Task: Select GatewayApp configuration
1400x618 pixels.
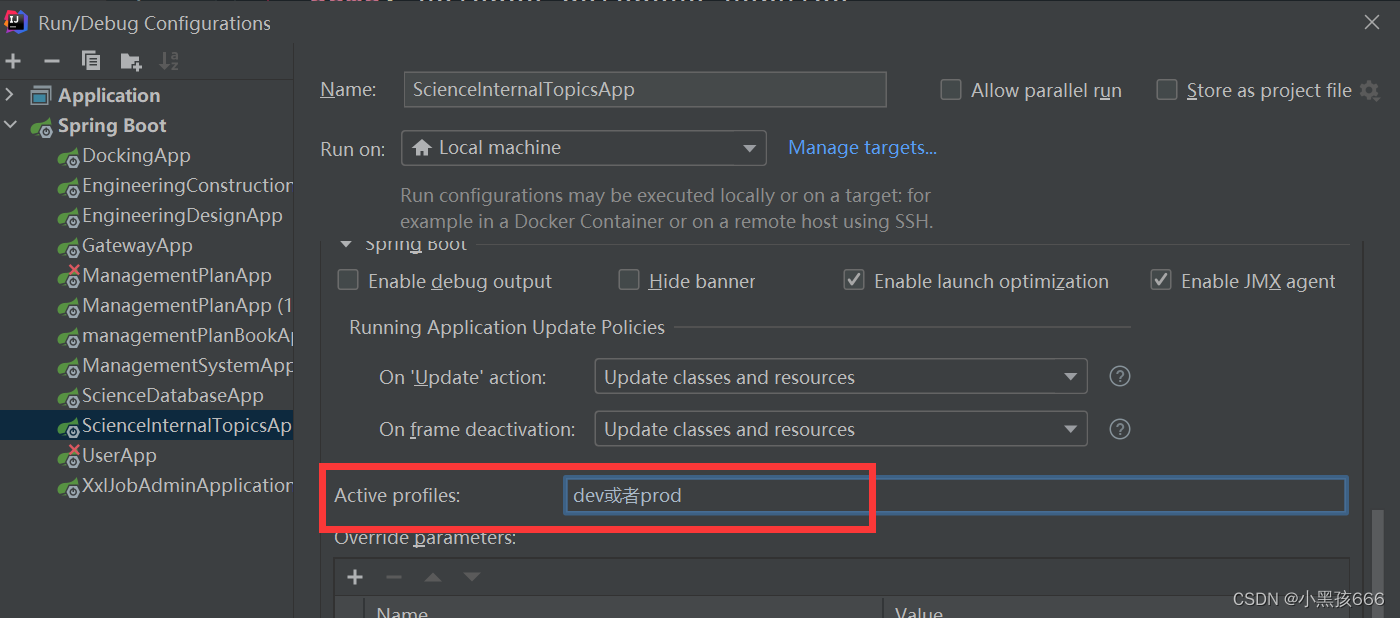Action: (137, 245)
